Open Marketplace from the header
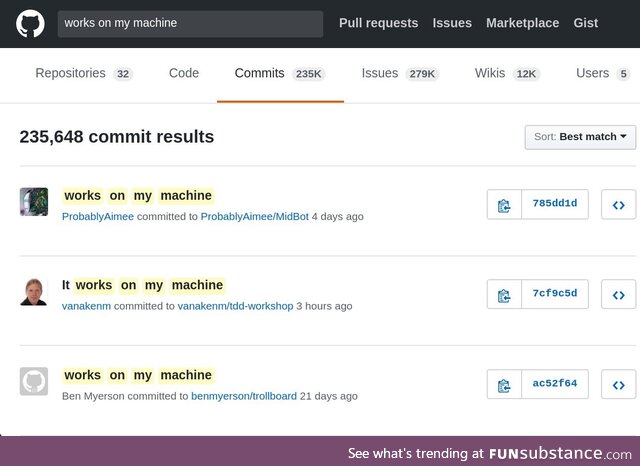The image size is (640, 466). click(x=522, y=23)
